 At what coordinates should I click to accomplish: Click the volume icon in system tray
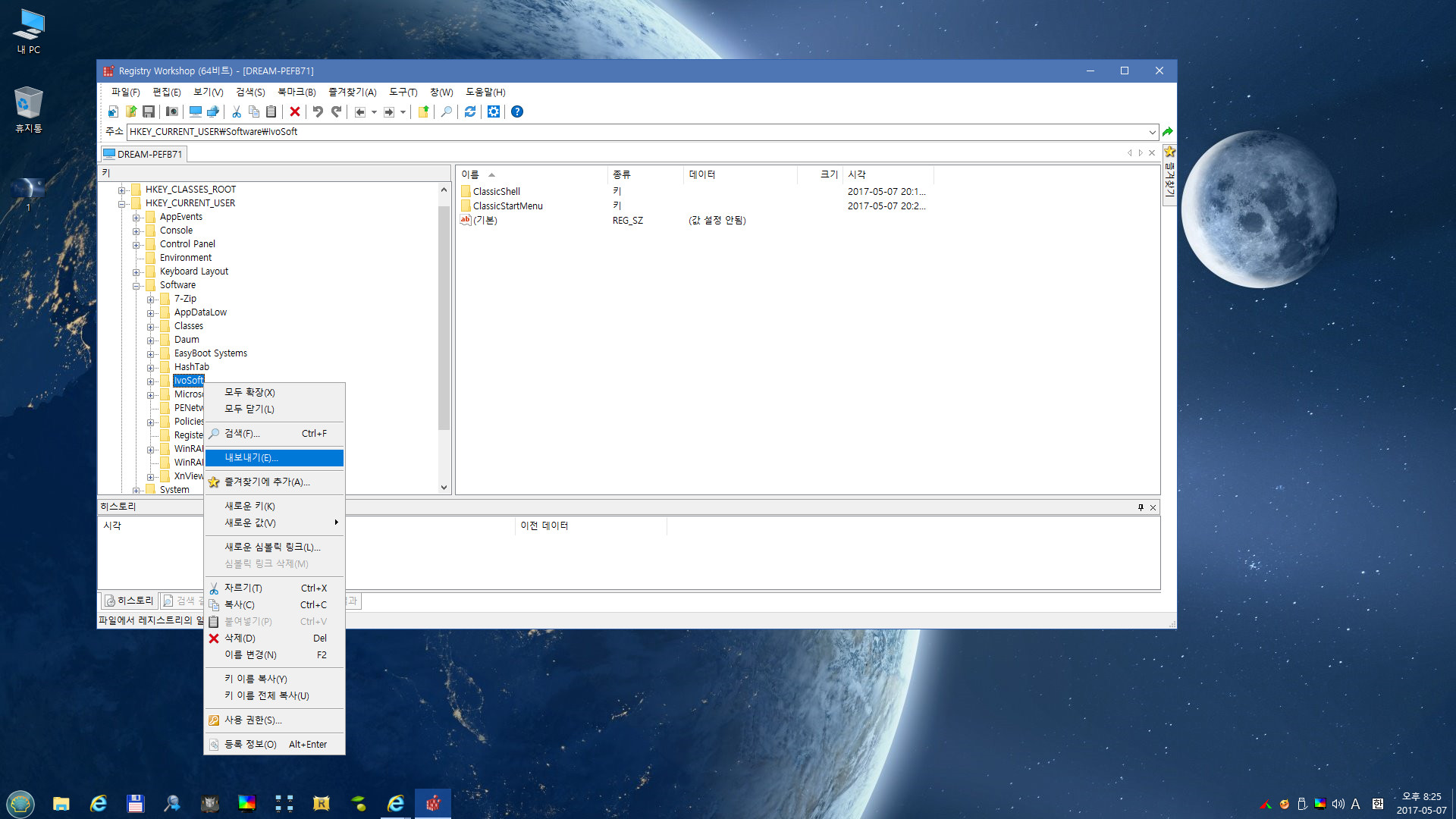1338,804
